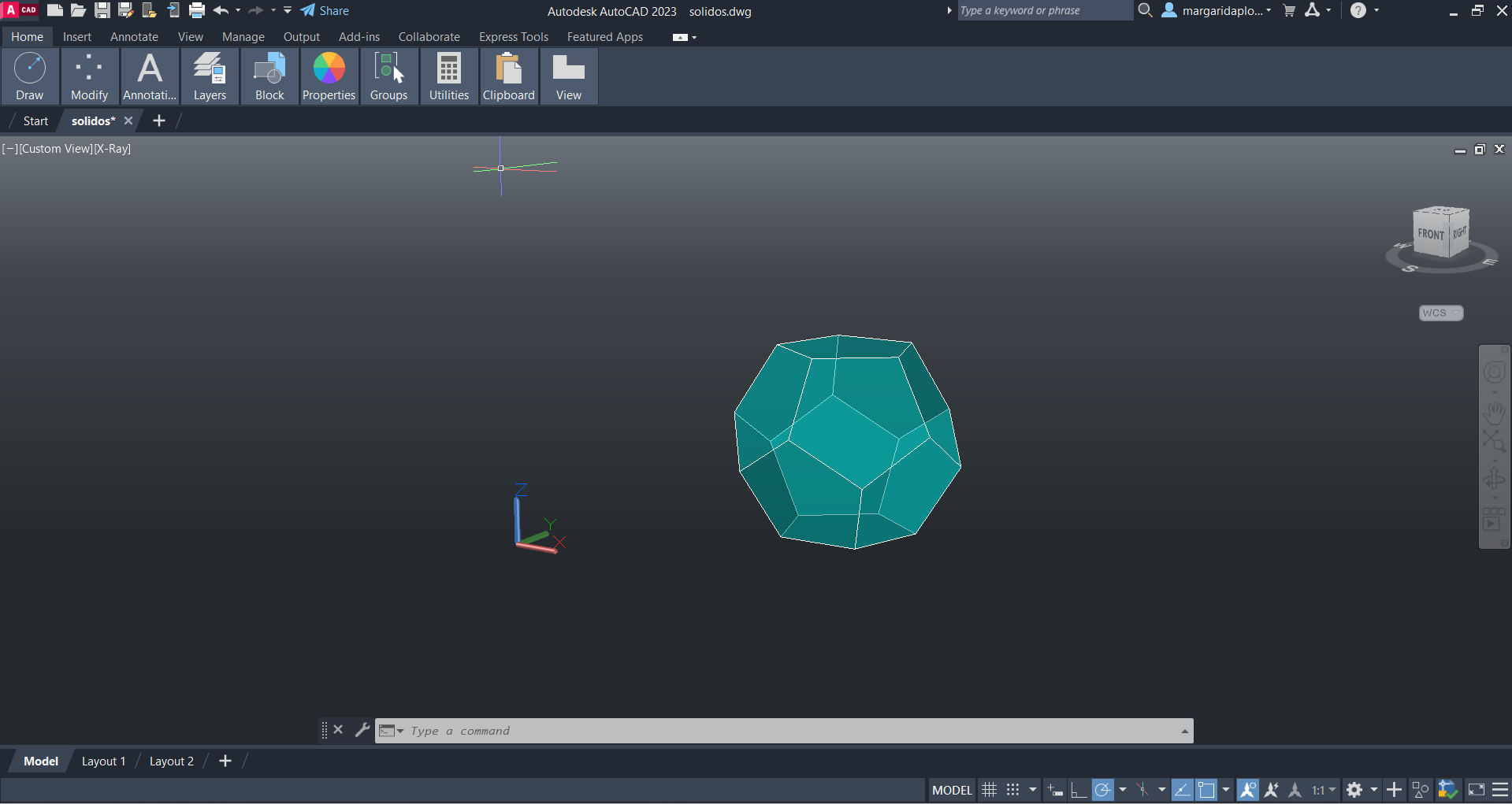Toggle polar tracking in status bar

tap(1103, 790)
